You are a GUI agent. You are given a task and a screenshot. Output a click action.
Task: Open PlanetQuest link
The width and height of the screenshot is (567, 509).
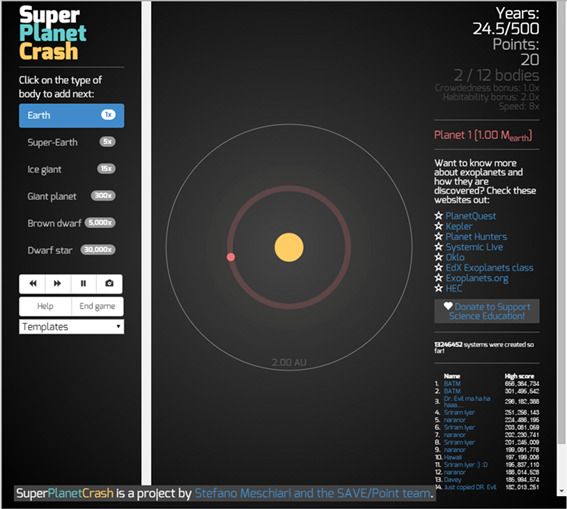pyautogui.click(x=470, y=216)
